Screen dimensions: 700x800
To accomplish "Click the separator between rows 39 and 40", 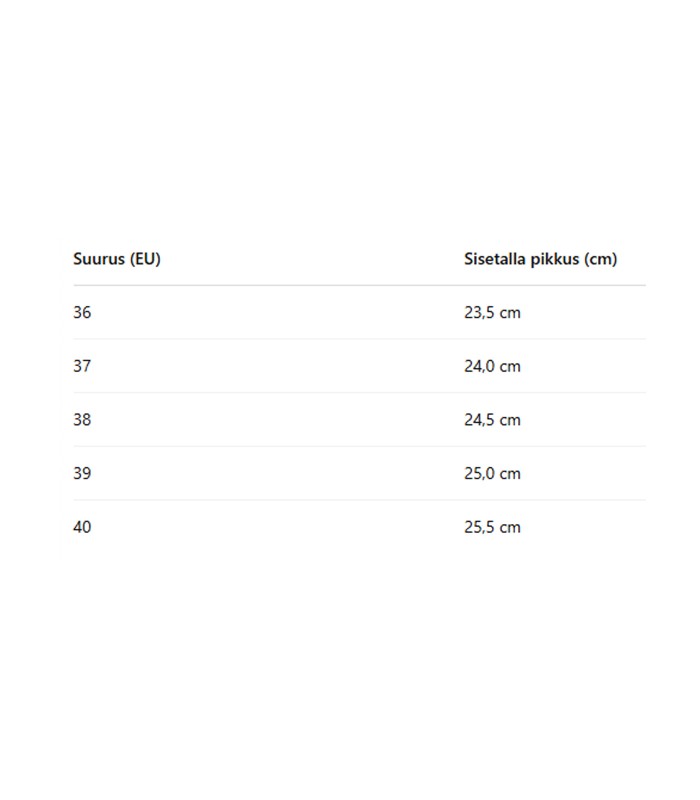I will (359, 500).
